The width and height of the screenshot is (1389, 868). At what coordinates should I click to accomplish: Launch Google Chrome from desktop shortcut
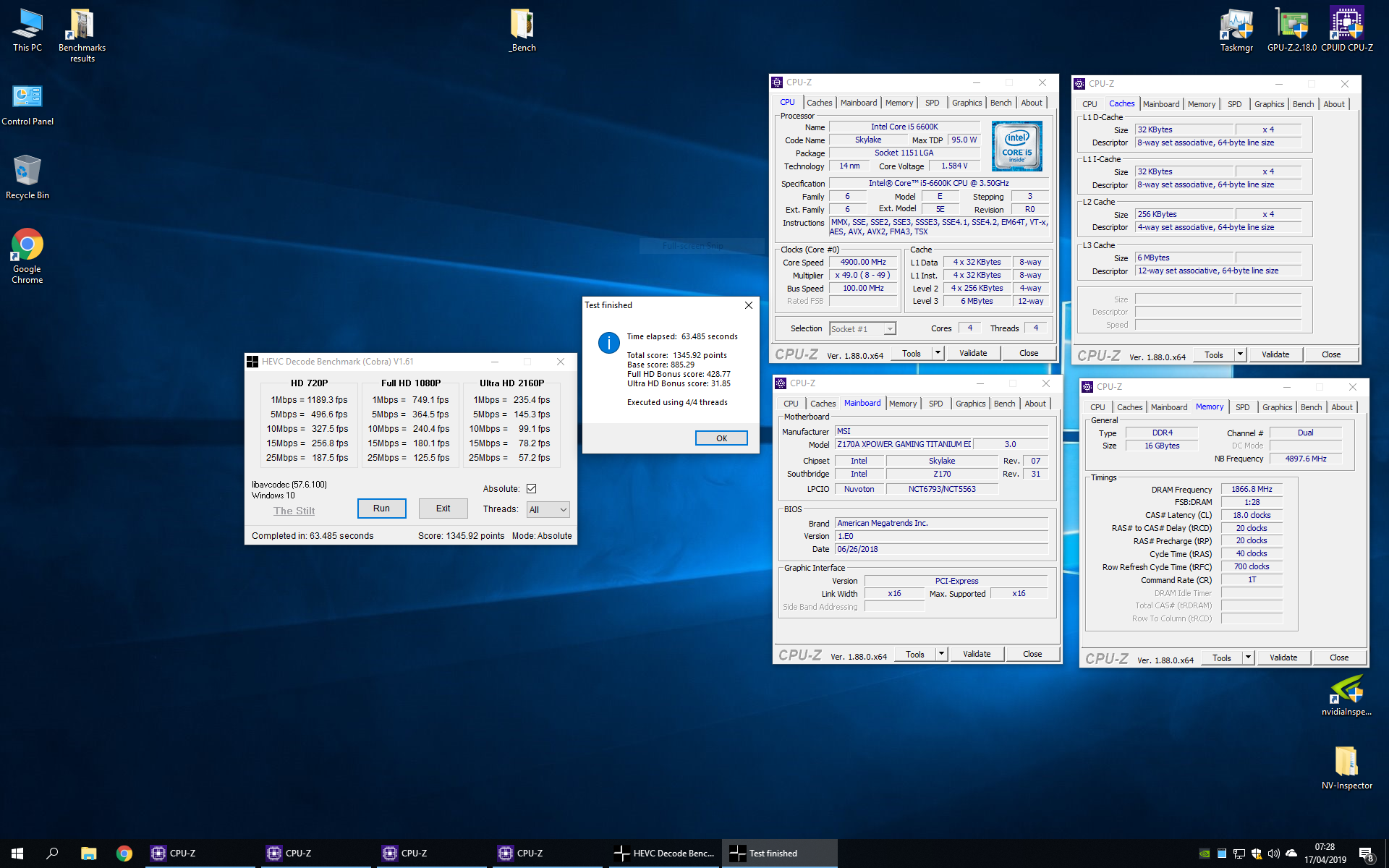(27, 255)
